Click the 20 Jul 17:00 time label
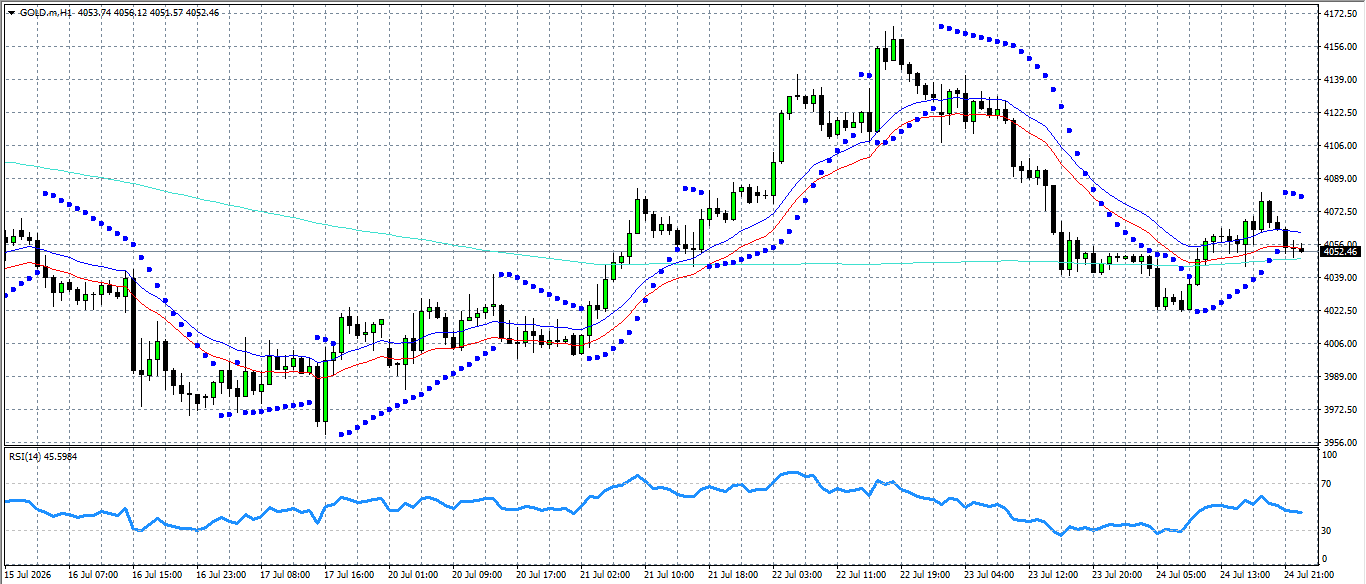Viewport: 1366px width, 584px height. pos(543,576)
